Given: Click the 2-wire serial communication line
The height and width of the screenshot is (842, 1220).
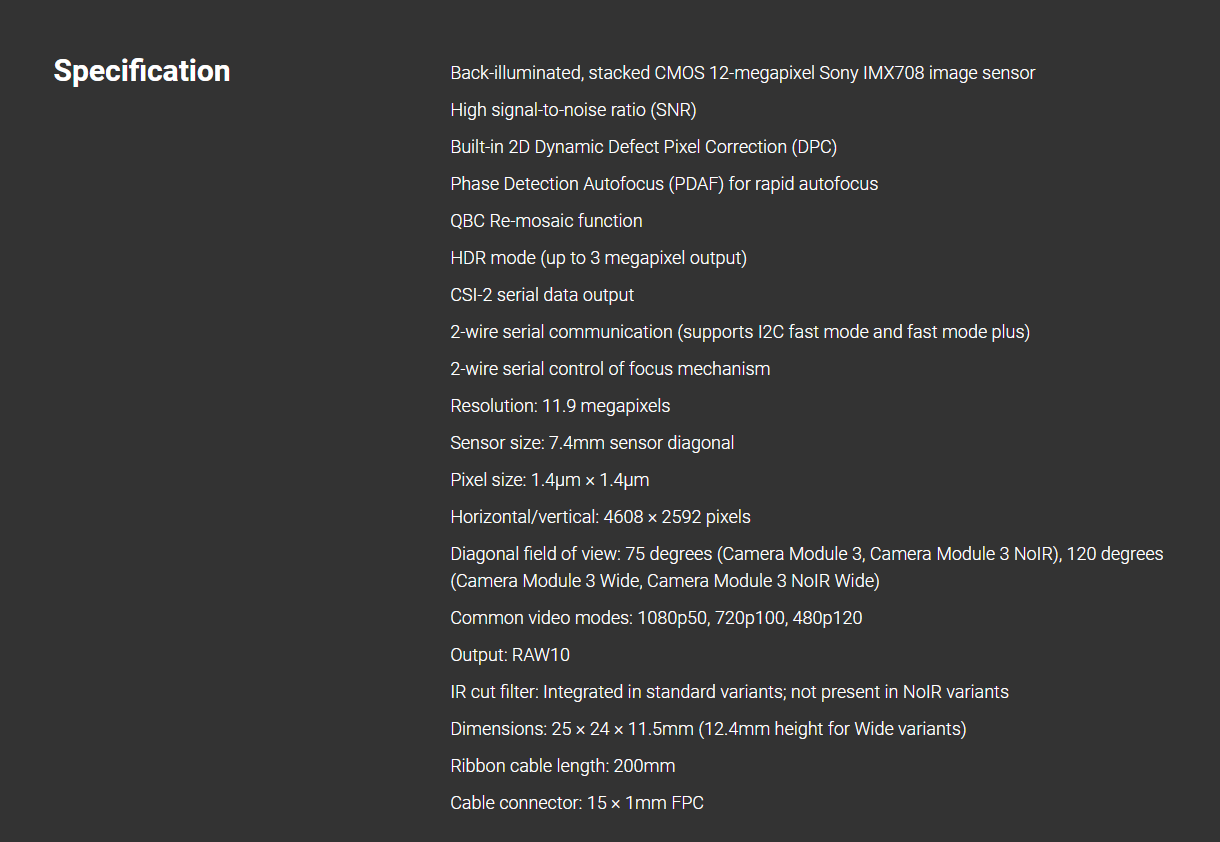Looking at the screenshot, I should pos(739,332).
